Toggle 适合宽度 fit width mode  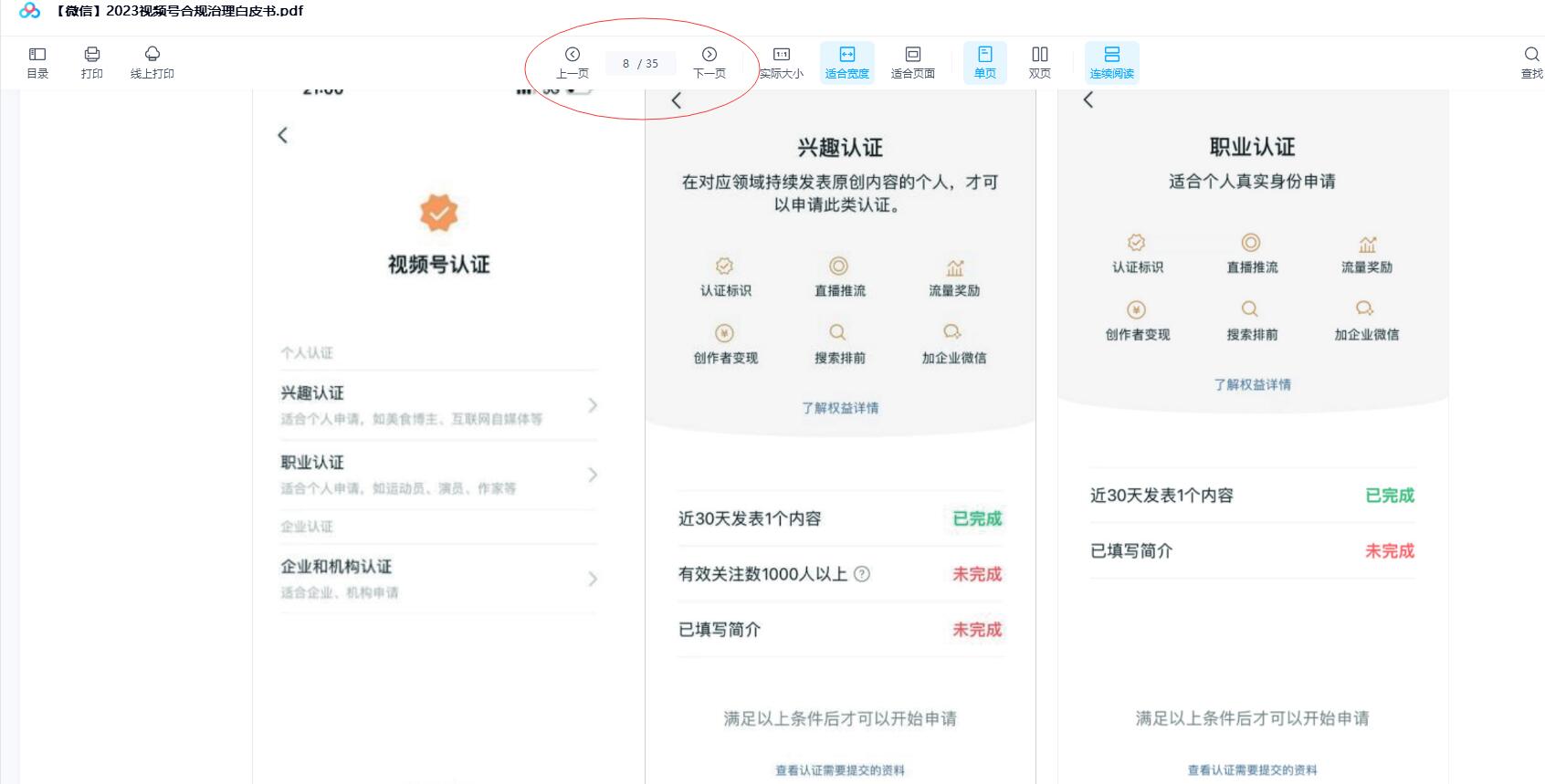pos(846,62)
